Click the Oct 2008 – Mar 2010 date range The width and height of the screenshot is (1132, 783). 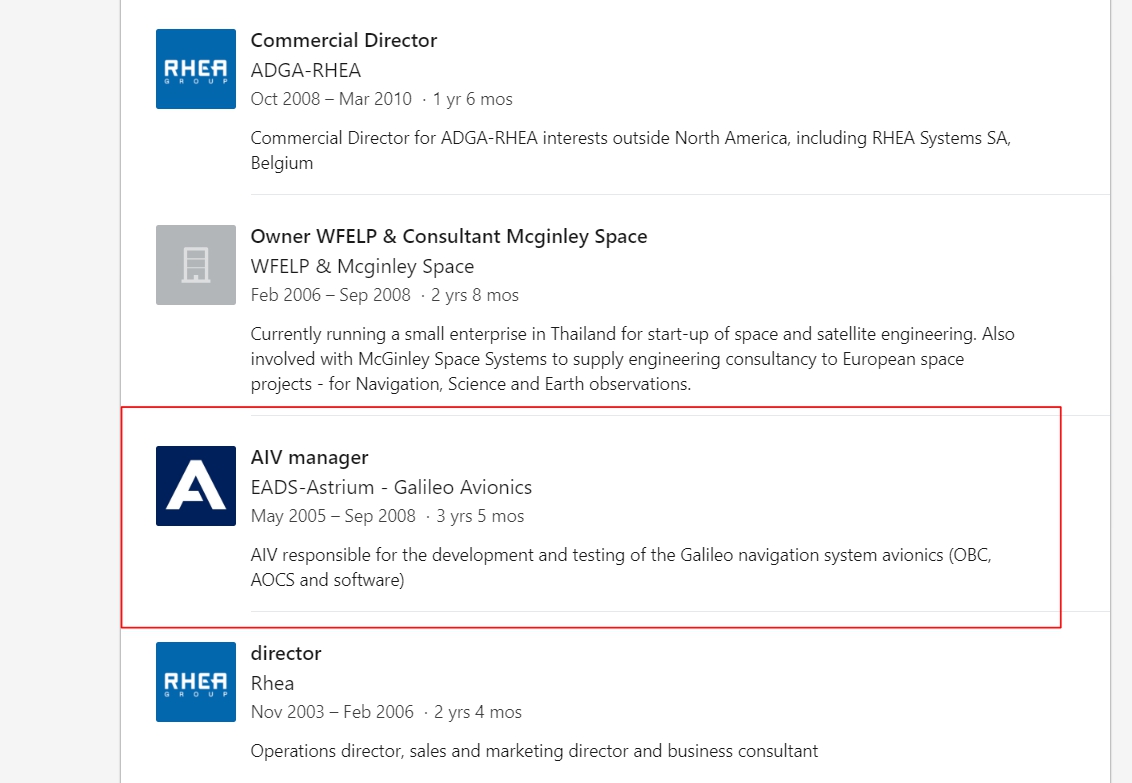330,99
